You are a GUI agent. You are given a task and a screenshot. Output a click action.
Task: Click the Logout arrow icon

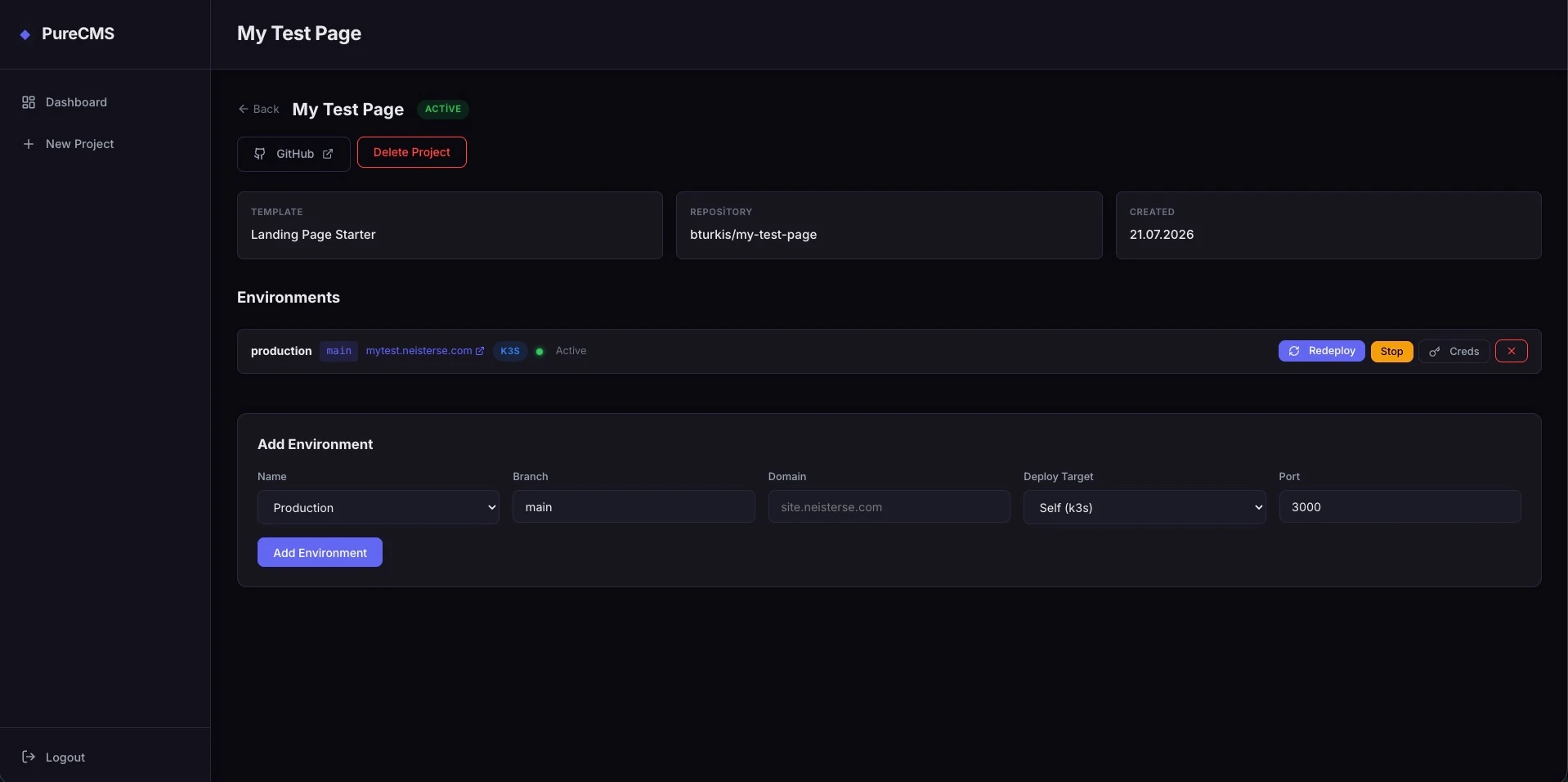coord(29,757)
